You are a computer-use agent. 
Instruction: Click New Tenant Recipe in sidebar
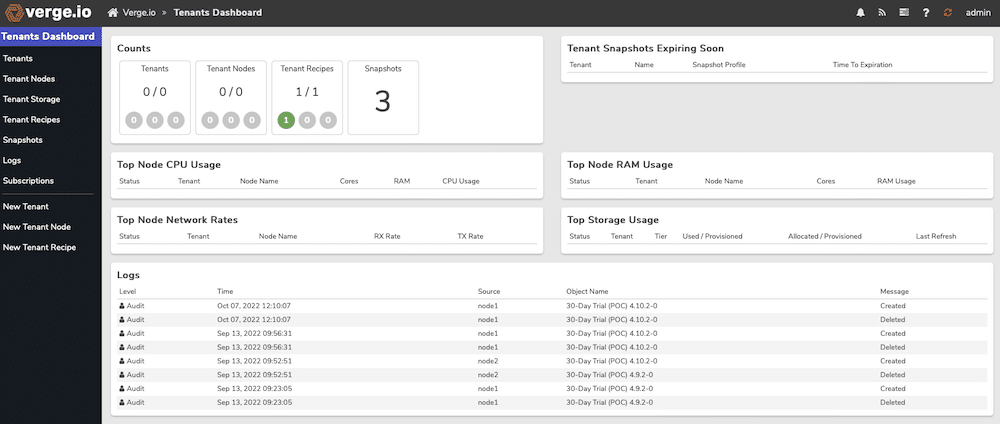(39, 247)
